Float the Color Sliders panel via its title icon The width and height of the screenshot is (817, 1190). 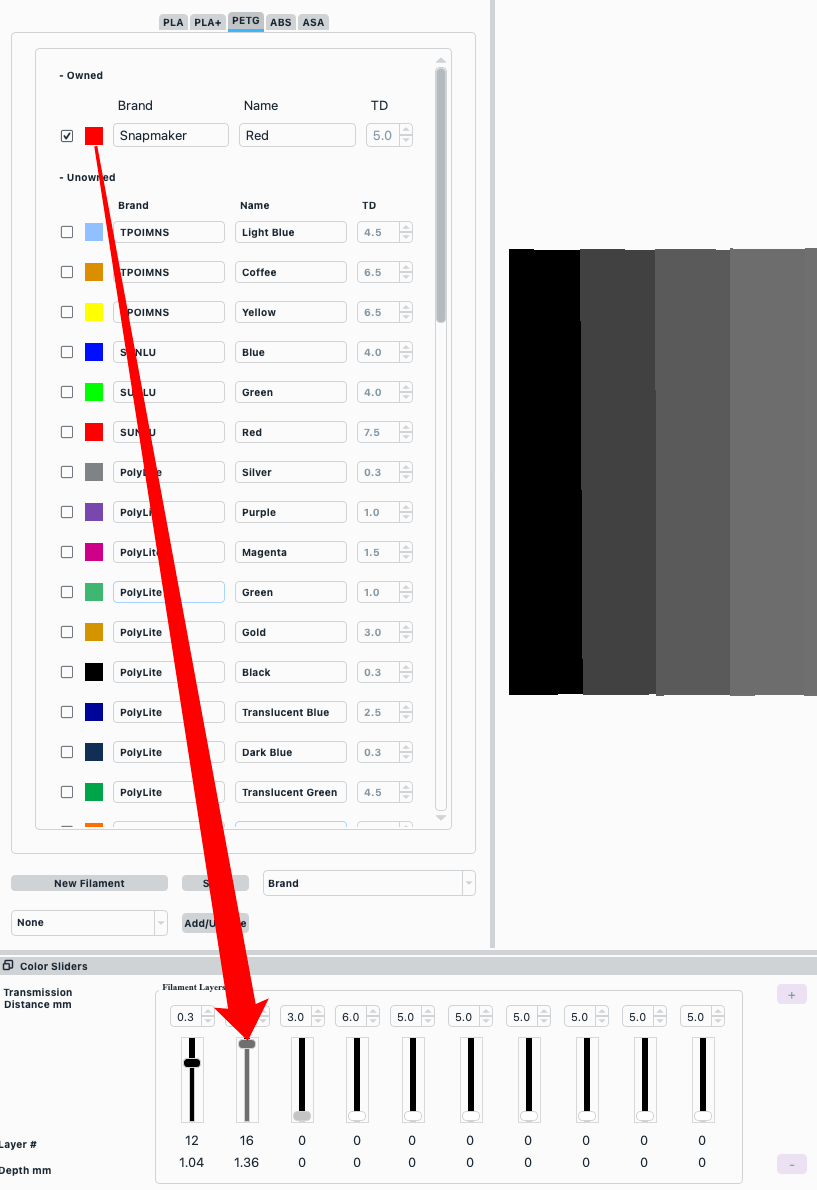click(8, 965)
